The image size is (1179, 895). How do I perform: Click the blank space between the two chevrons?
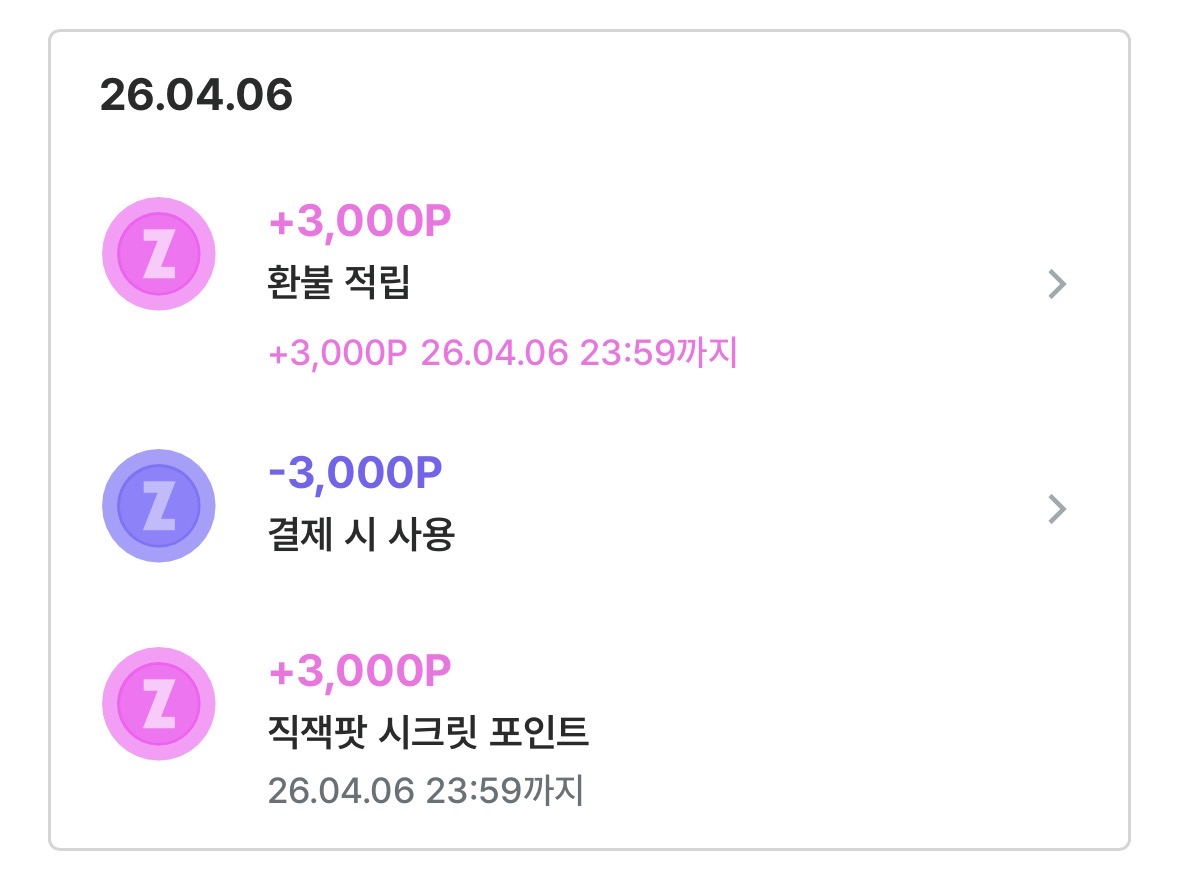pos(1057,398)
